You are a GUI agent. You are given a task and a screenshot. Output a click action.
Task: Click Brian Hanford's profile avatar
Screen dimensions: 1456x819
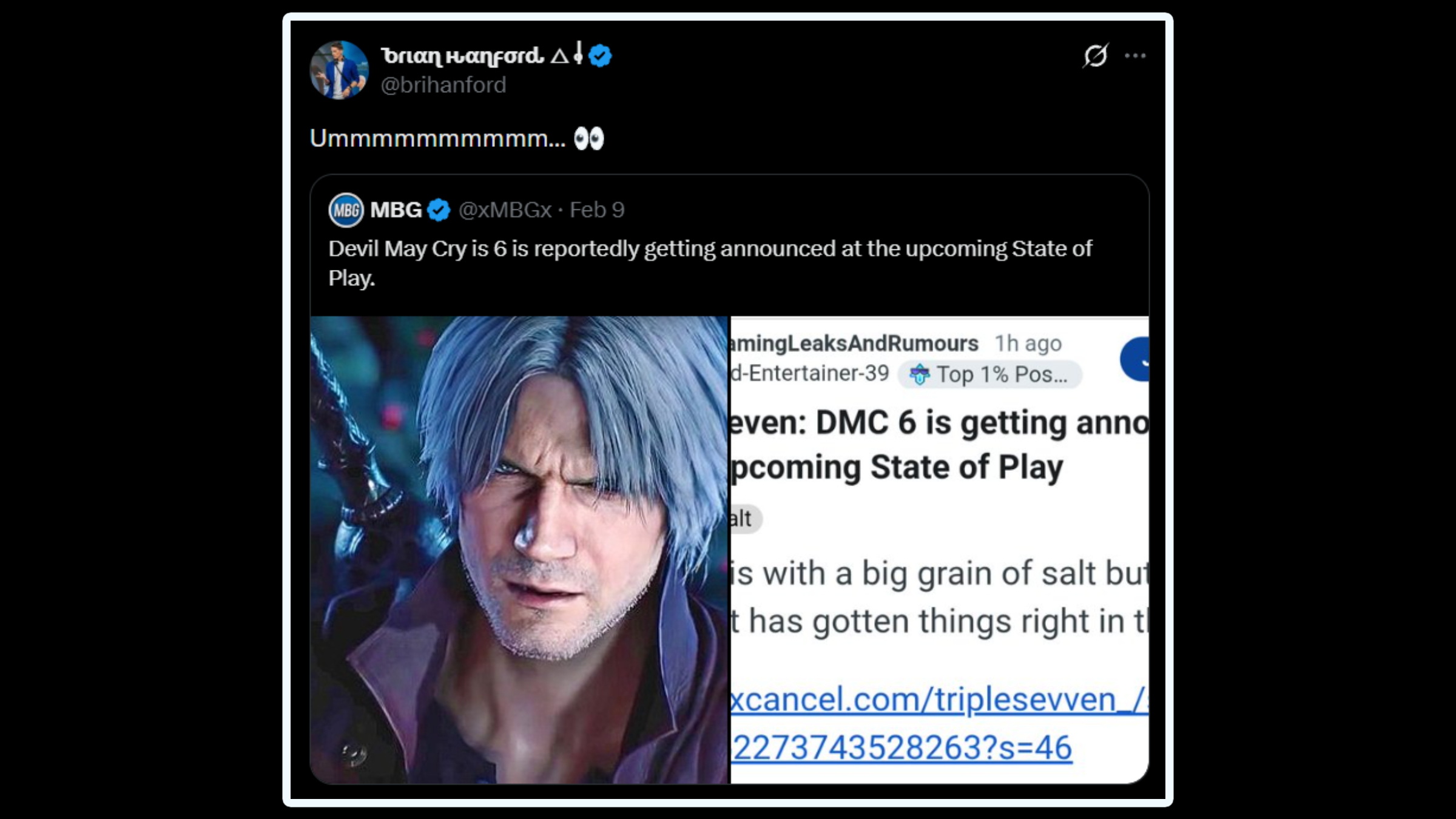[339, 70]
